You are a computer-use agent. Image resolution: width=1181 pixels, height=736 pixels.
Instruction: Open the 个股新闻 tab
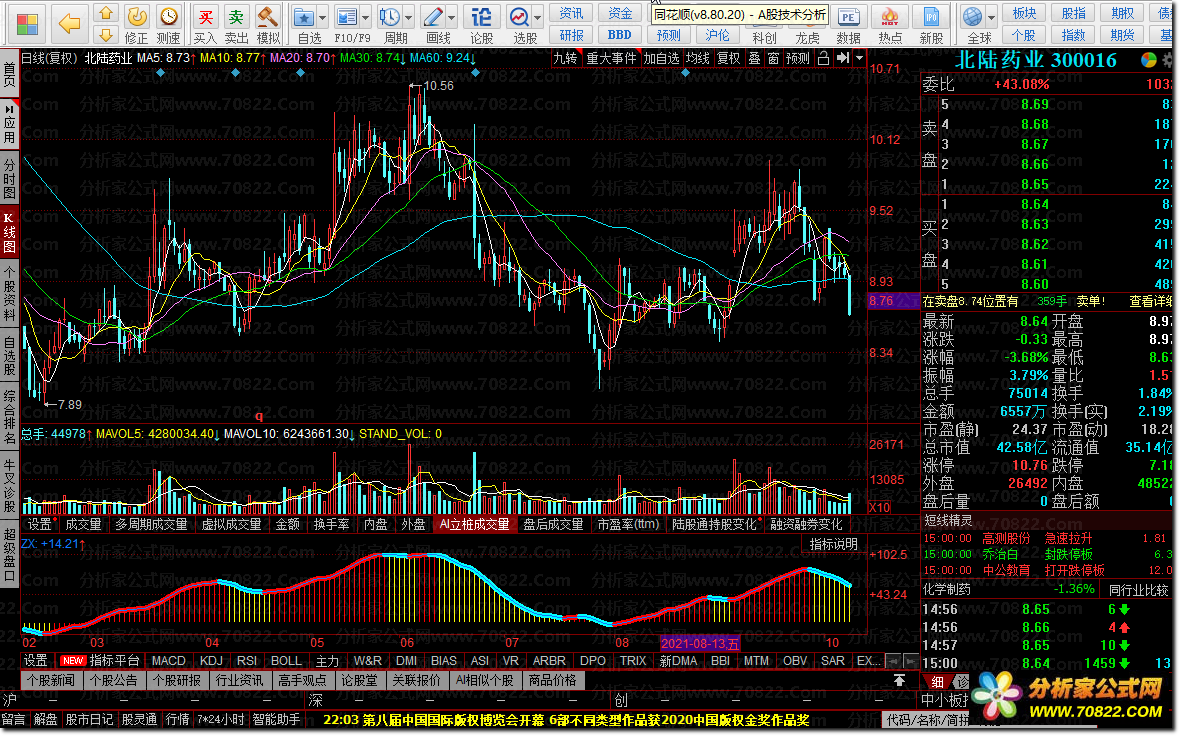click(50, 680)
